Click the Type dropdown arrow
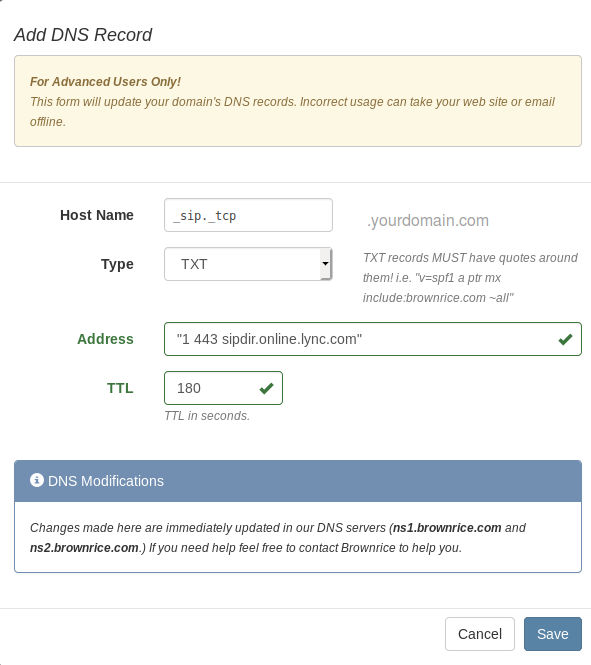Viewport: 591px width, 665px height. (x=325, y=264)
